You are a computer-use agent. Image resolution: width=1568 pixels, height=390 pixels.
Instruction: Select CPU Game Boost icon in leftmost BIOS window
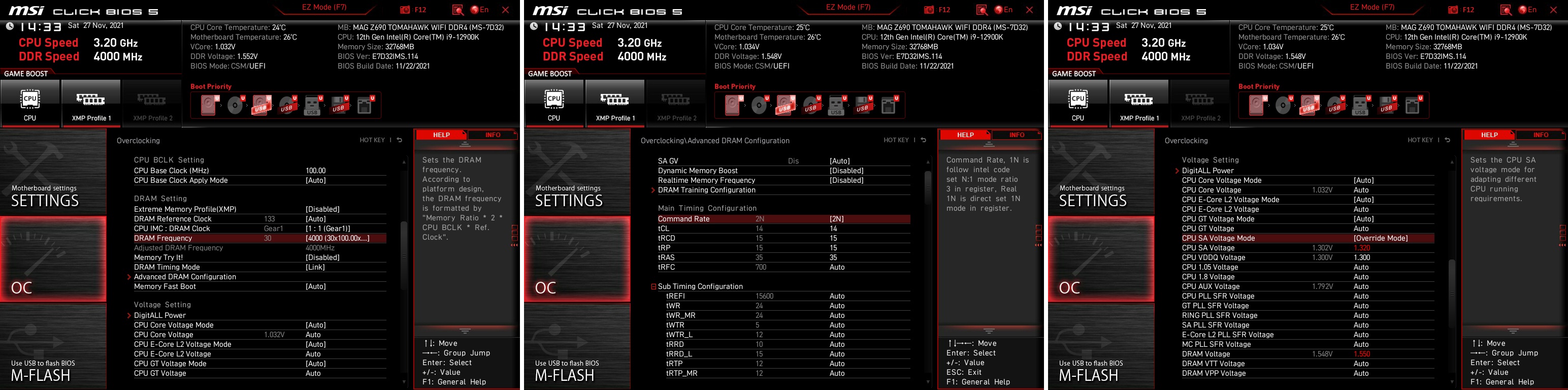(30, 104)
